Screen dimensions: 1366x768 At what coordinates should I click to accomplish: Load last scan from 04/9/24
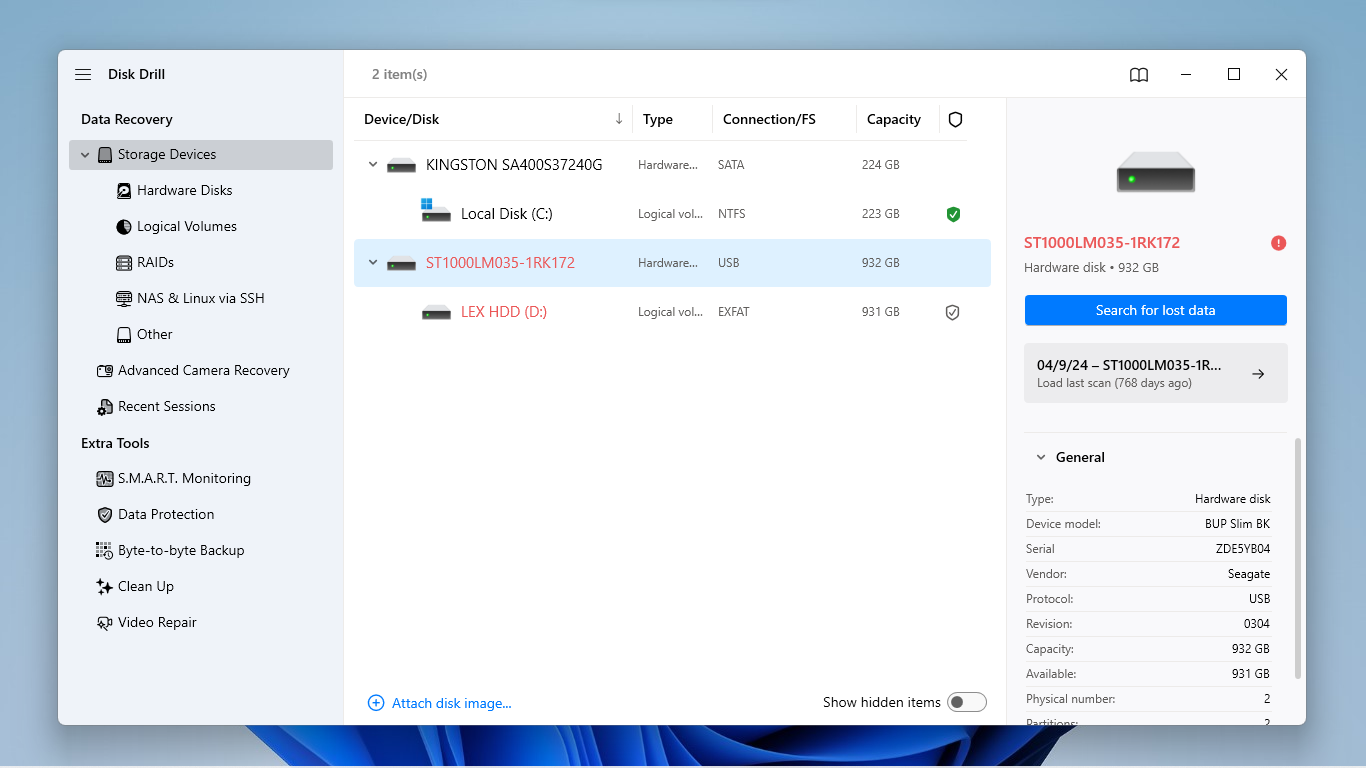click(x=1156, y=373)
